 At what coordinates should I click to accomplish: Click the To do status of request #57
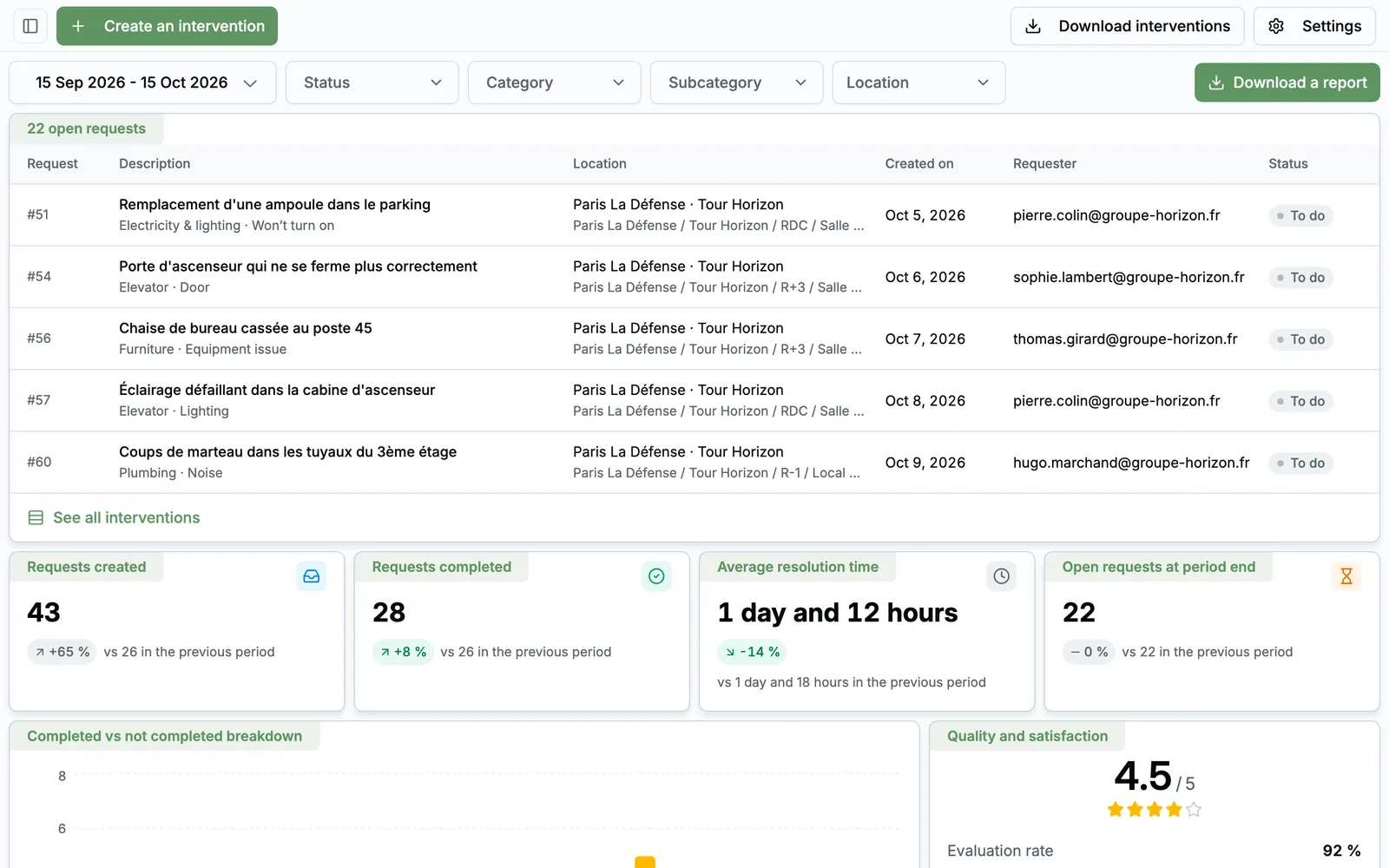pyautogui.click(x=1300, y=401)
